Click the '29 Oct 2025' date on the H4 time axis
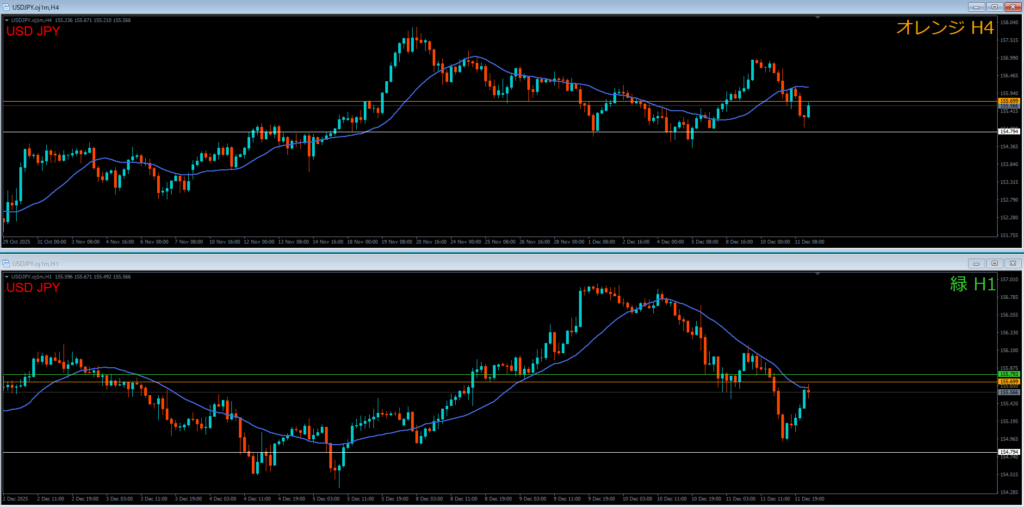Viewport: 1024px width, 507px height. (14, 242)
